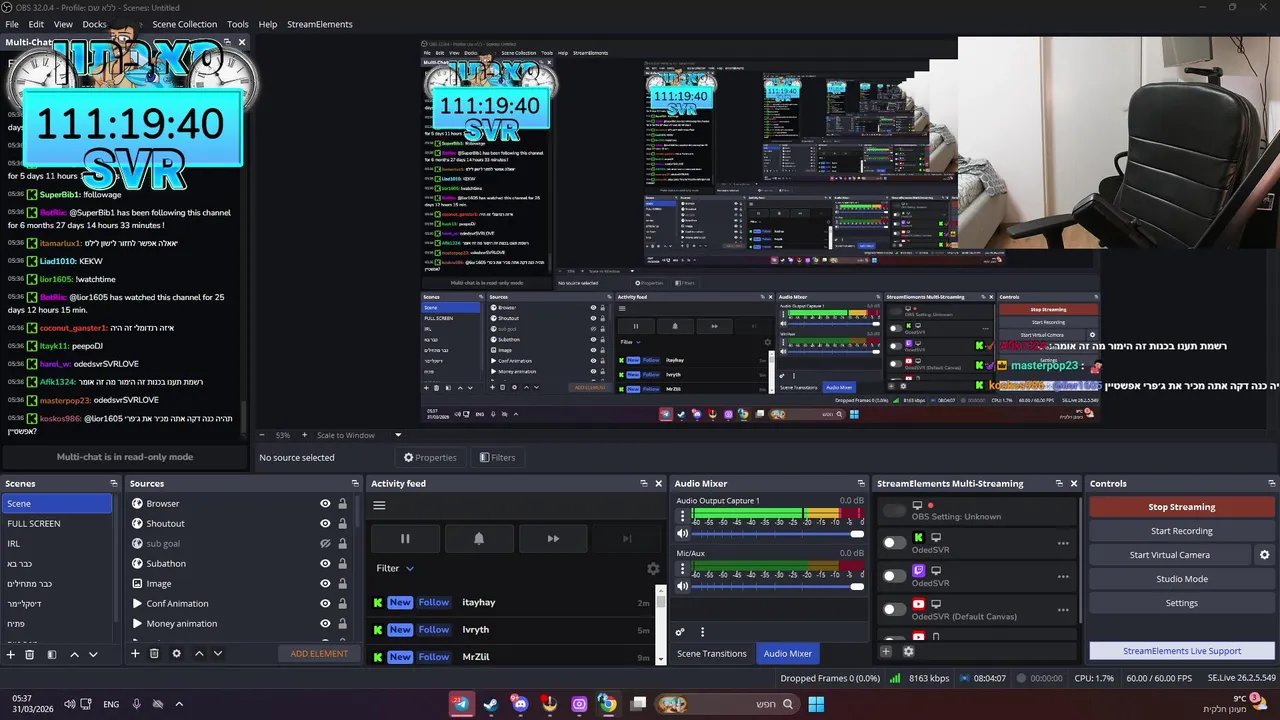Toggle Twitch OdedSVR stream output switch

pyautogui.click(x=894, y=576)
